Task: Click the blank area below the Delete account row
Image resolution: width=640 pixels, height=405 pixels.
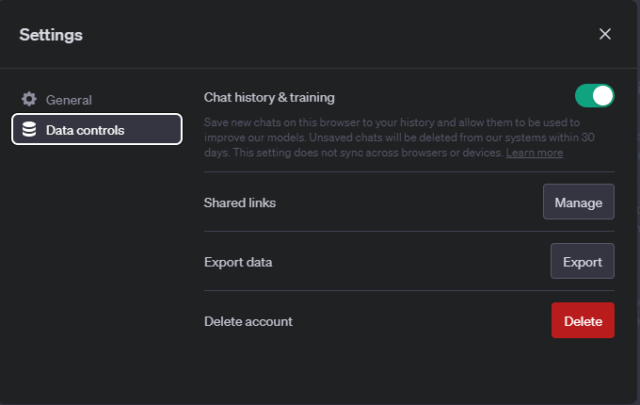Action: 400,370
